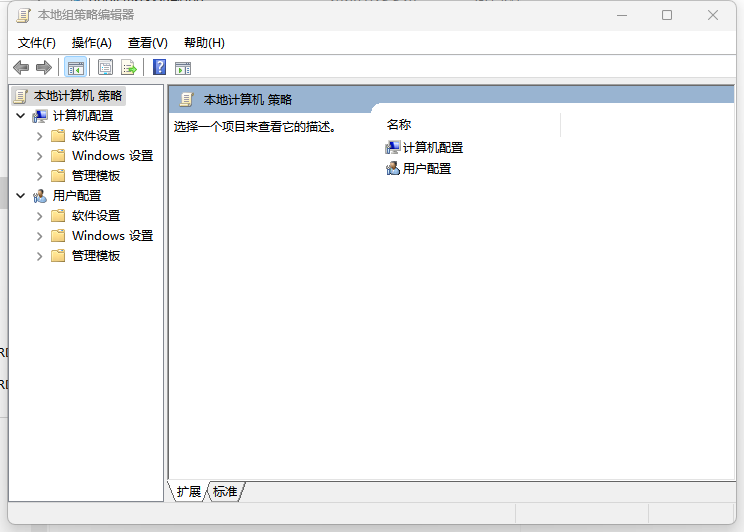Click folder icon of Windows 设置 under 用户配置
Viewport: 744px width, 532px height.
point(58,236)
